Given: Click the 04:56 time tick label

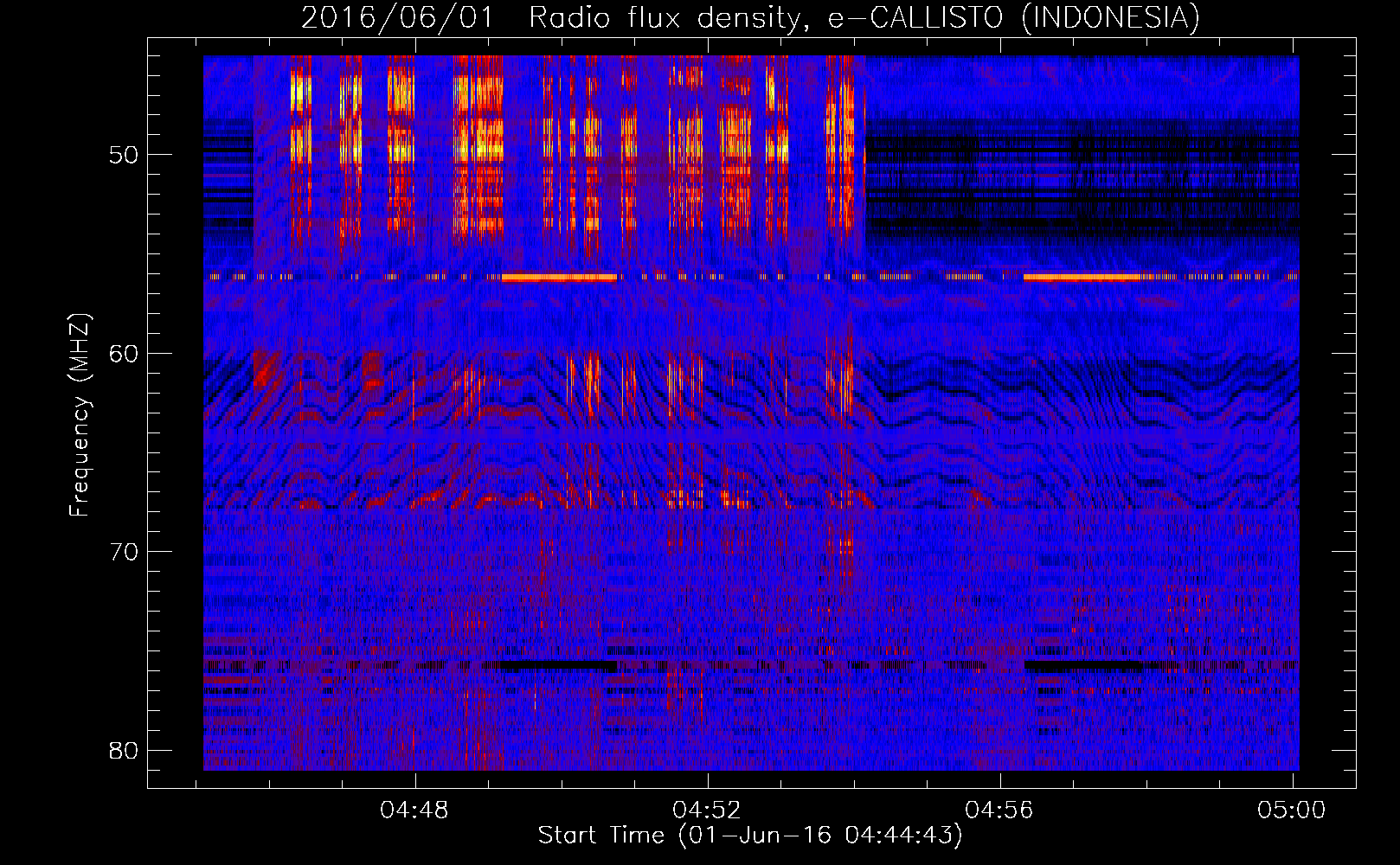Looking at the screenshot, I should (x=999, y=811).
